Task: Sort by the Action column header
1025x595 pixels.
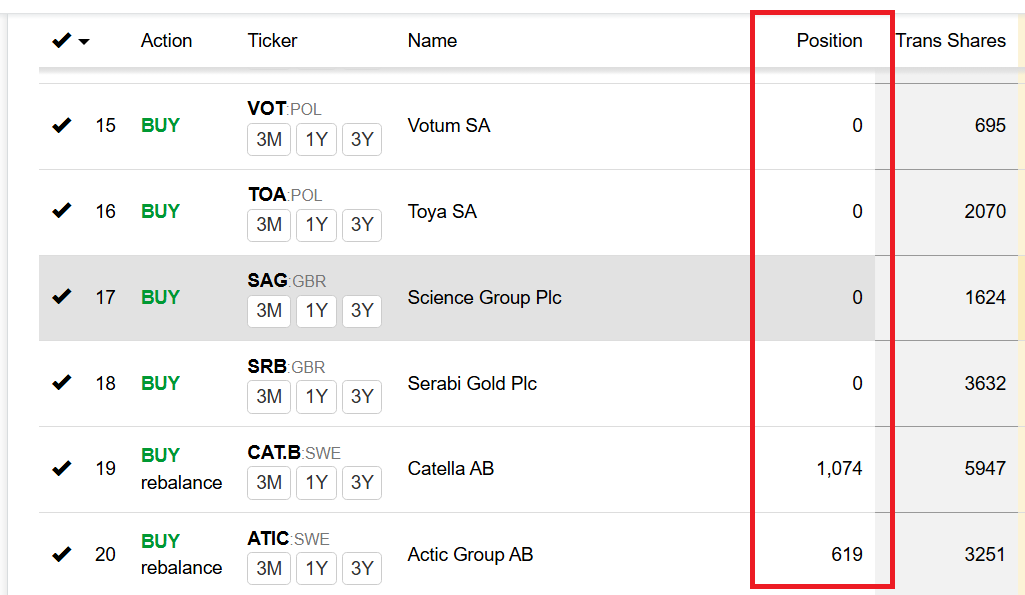Action: click(x=166, y=41)
